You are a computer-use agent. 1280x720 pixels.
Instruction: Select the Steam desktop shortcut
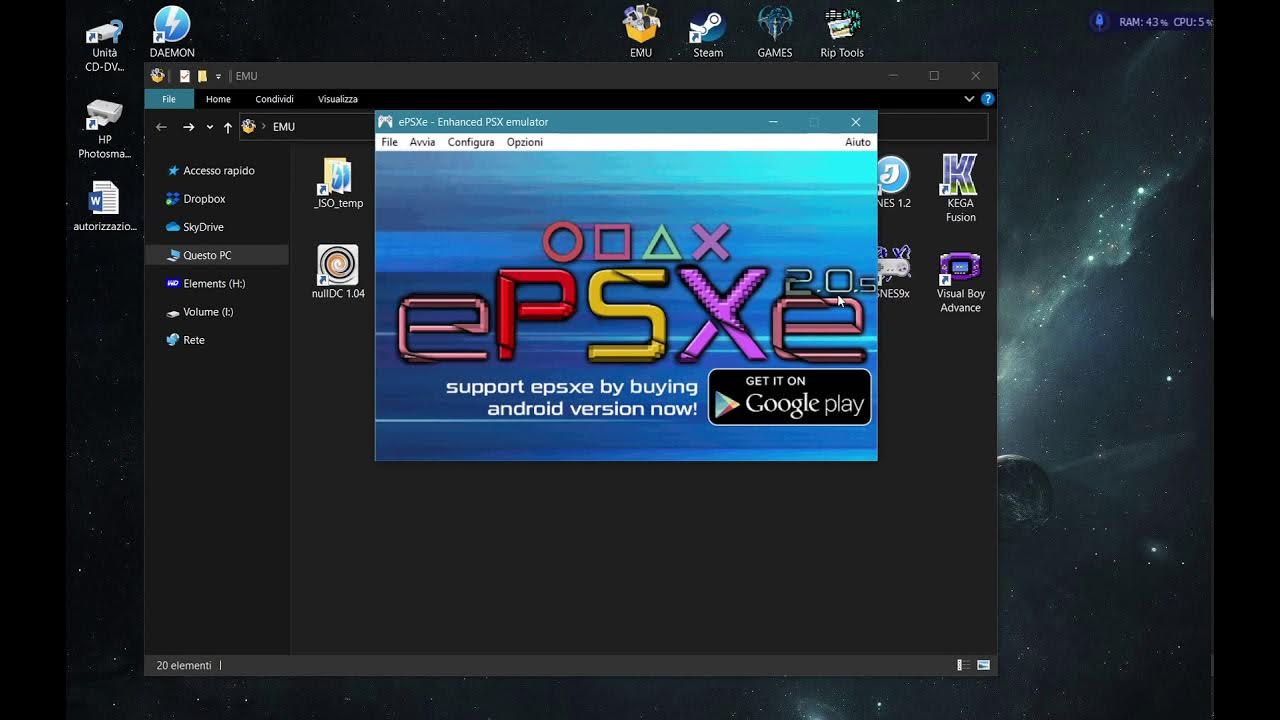tap(708, 32)
